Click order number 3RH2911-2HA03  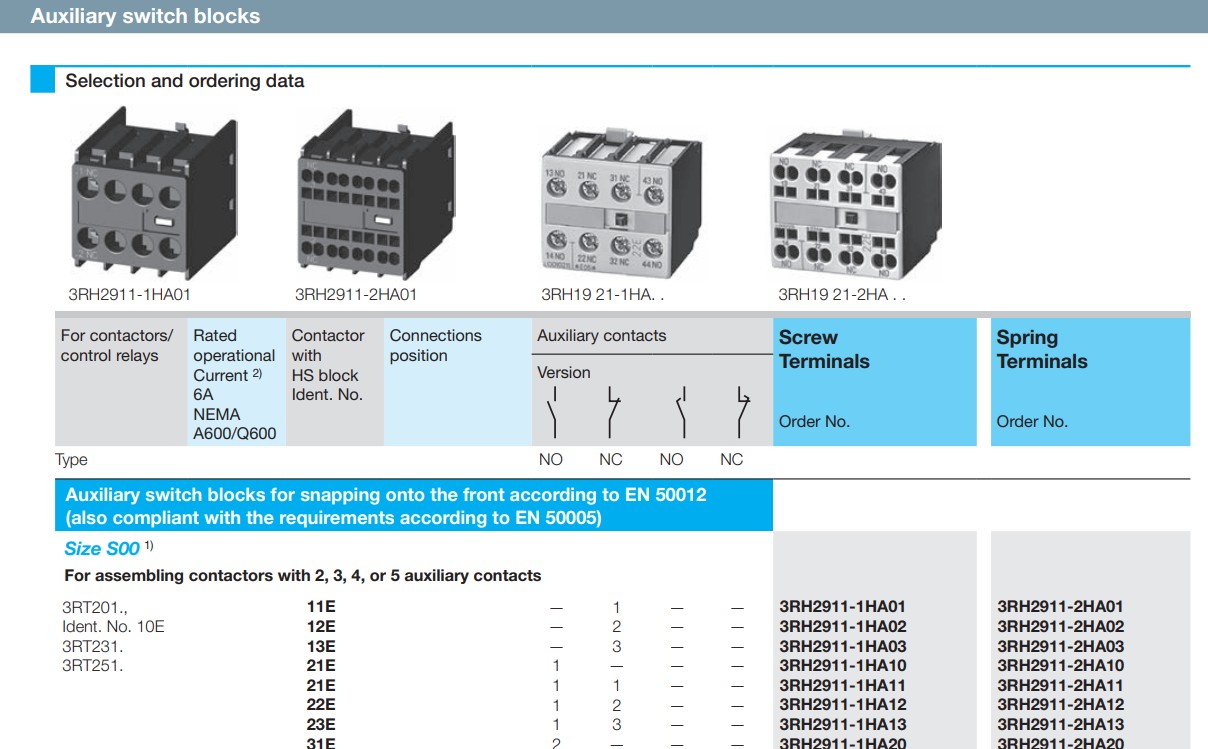tap(1060, 646)
